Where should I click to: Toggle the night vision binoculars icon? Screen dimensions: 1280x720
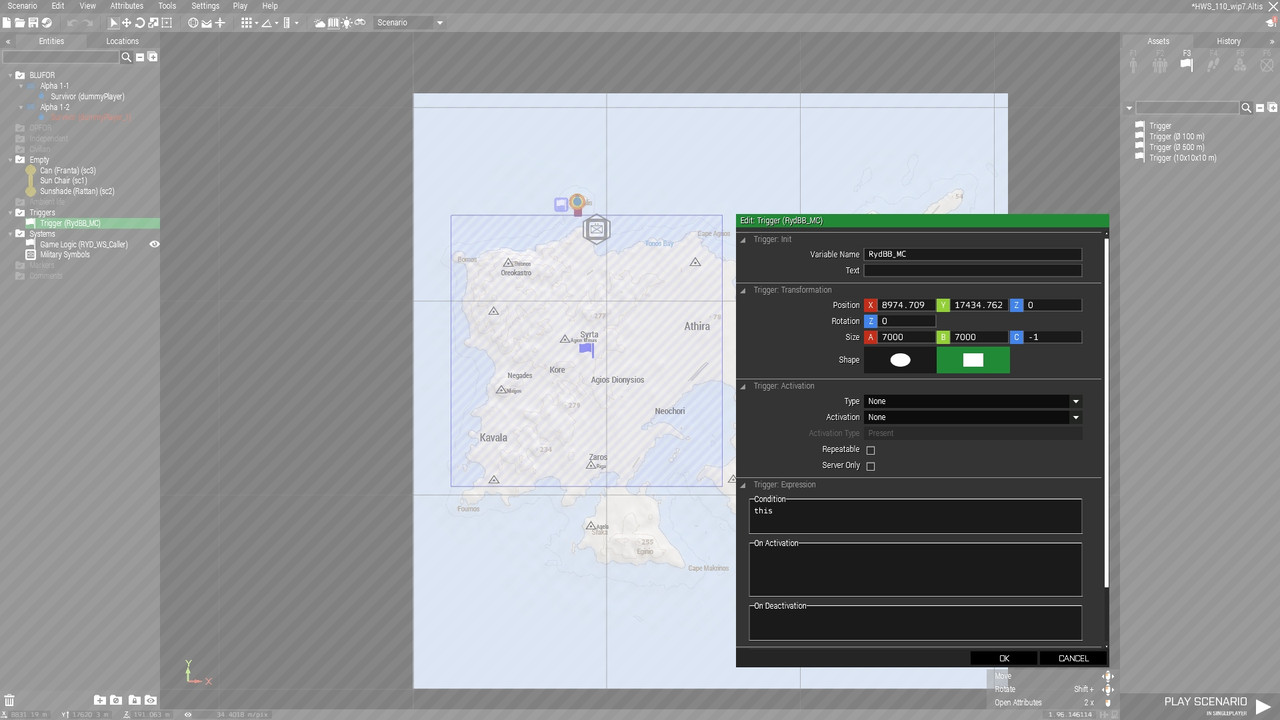point(360,23)
